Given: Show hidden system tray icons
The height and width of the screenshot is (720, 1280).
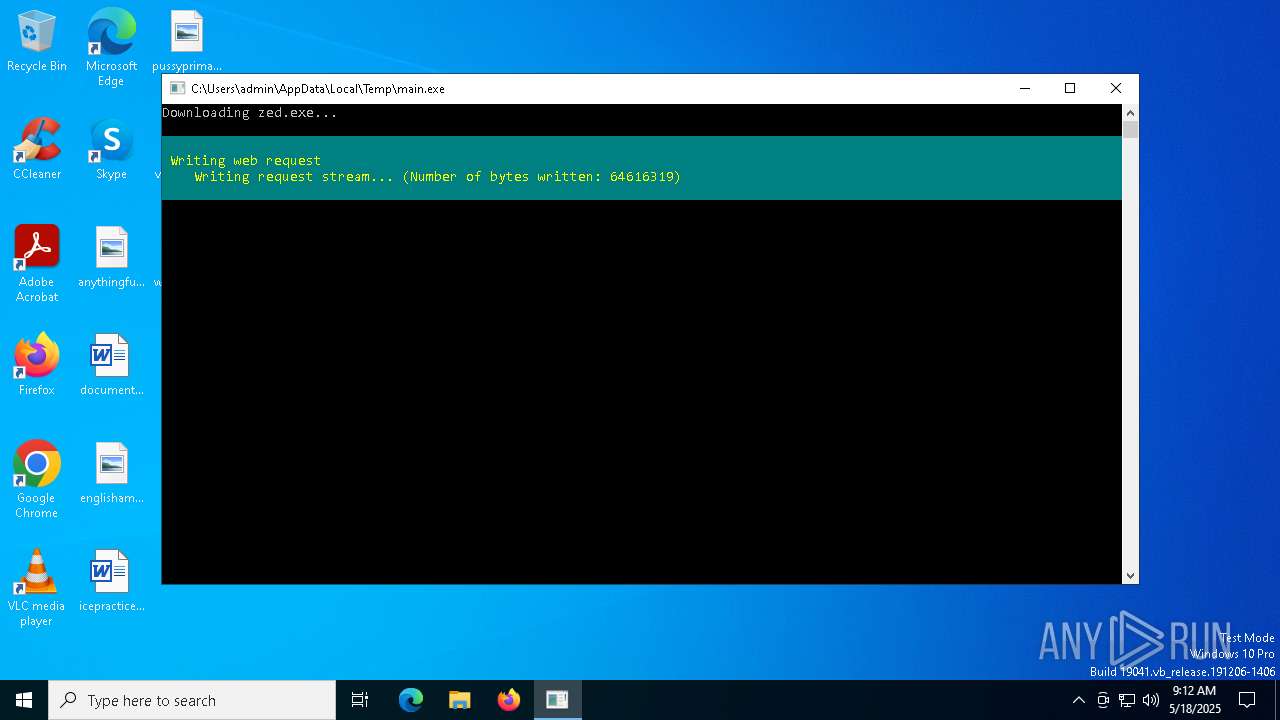Looking at the screenshot, I should pos(1078,700).
